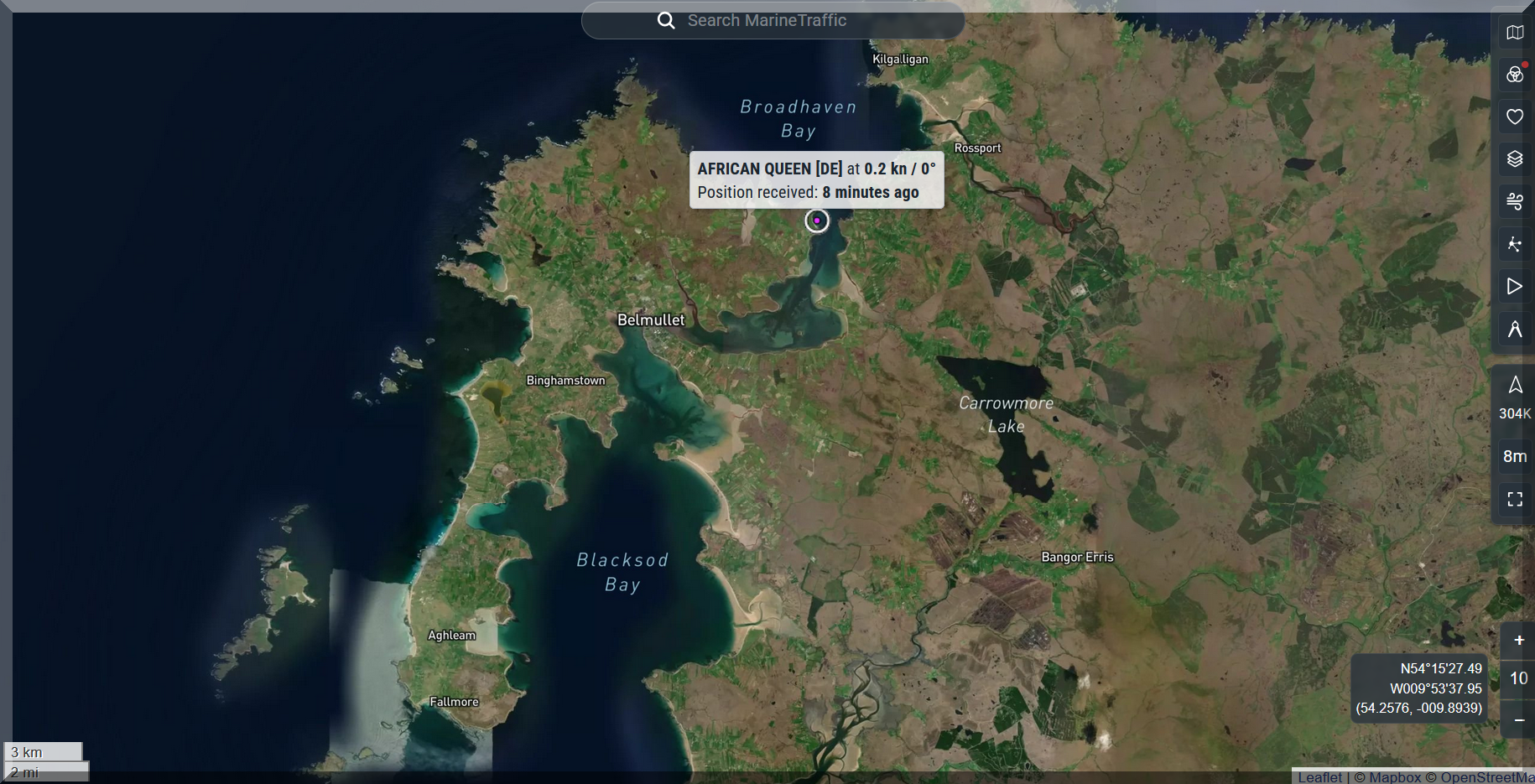1535x784 pixels.
Task: Click the playback triangle icon in sidebar
Action: pos(1514,287)
